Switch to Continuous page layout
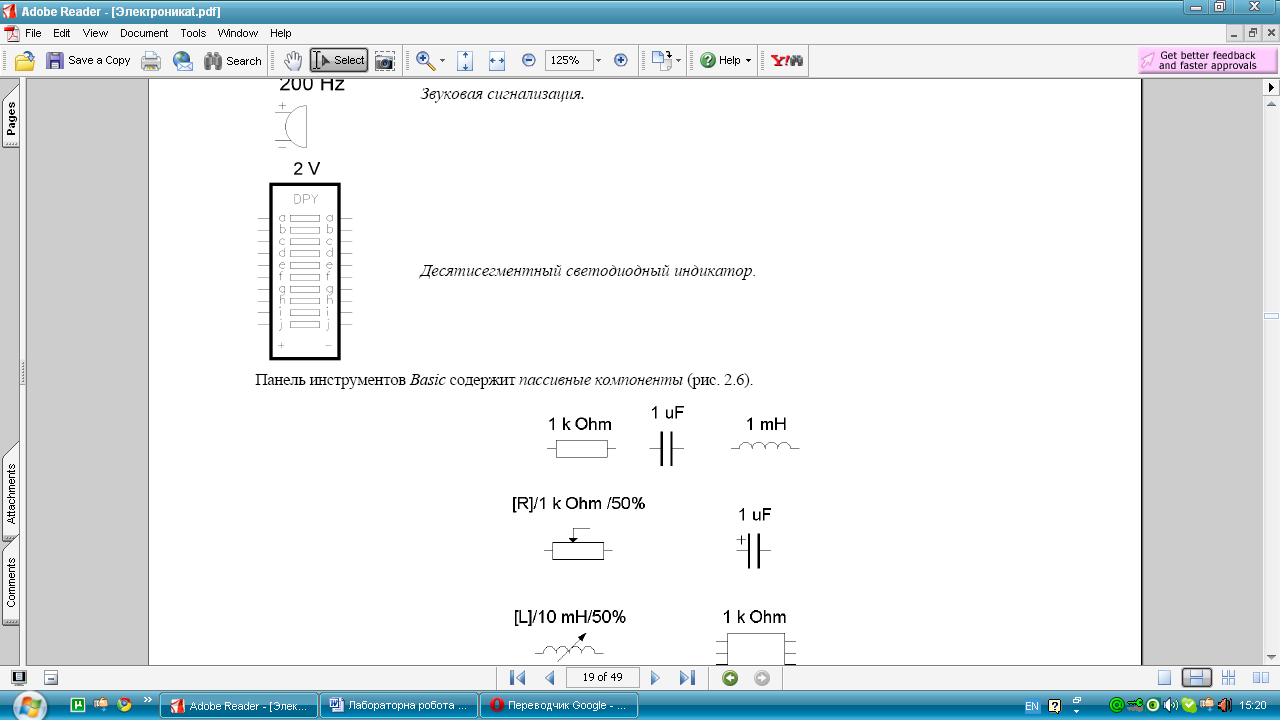Viewport: 1280px width, 720px height. [x=1197, y=677]
